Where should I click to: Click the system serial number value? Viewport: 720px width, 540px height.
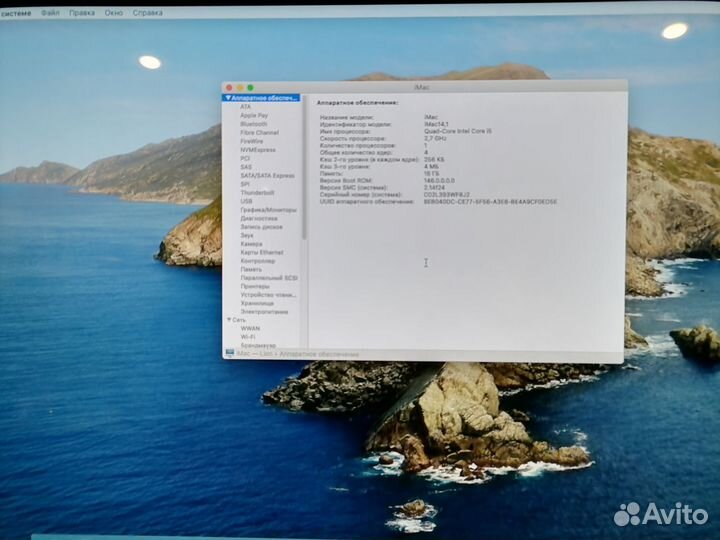click(x=446, y=195)
